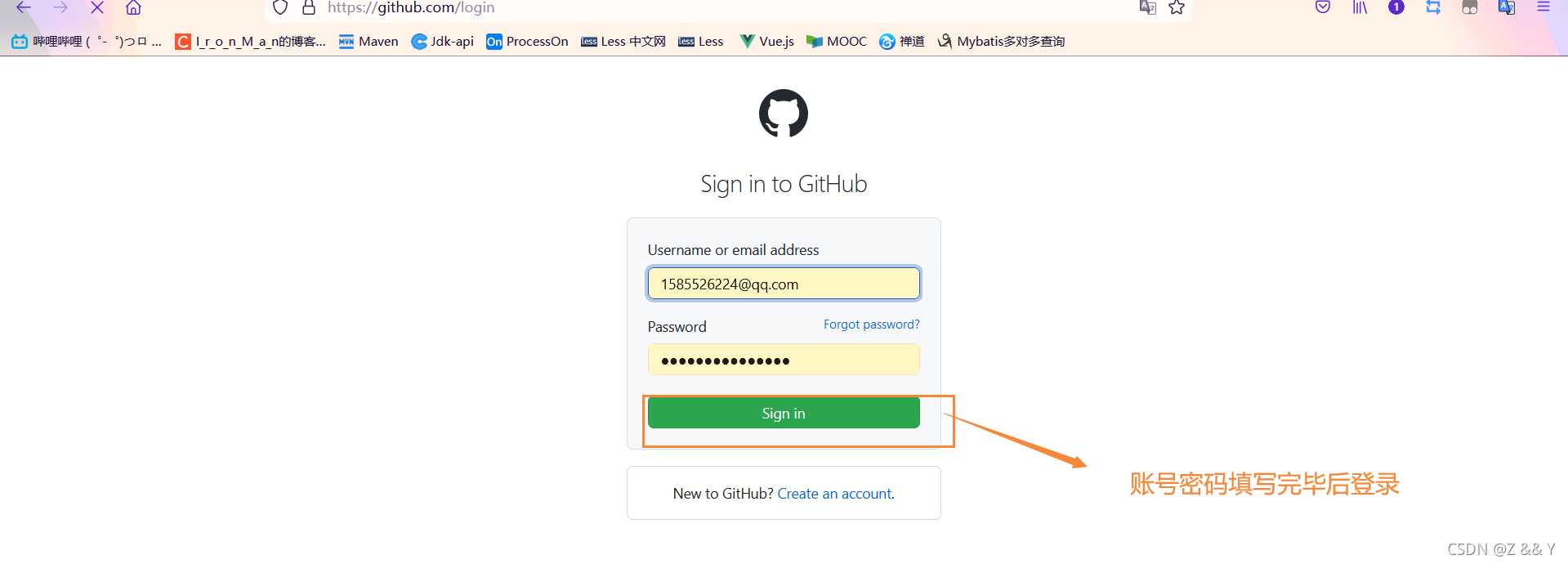Screen dimensions: 1568x564
Task: Open the Vue.js bookmark
Action: pos(766,42)
